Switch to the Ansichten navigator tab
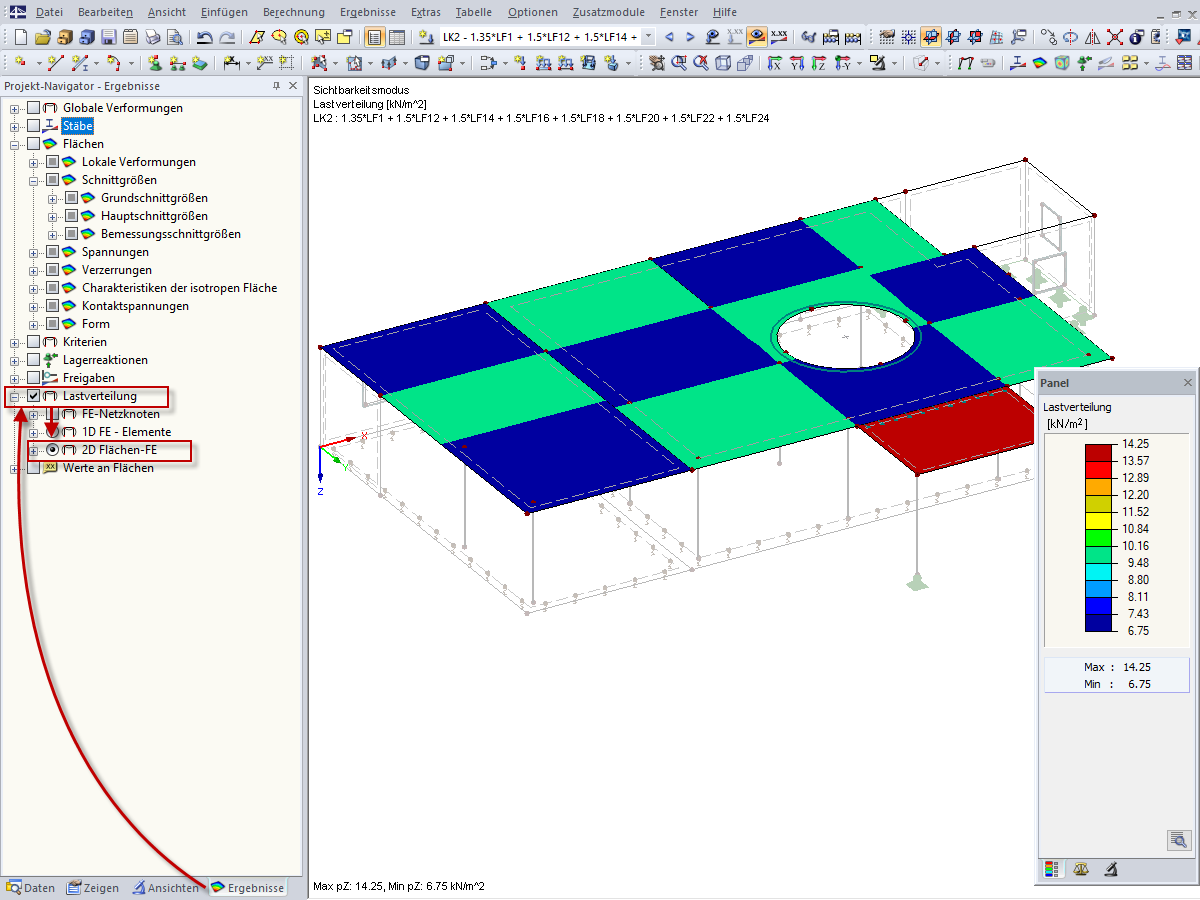1200x900 pixels. click(x=165, y=887)
